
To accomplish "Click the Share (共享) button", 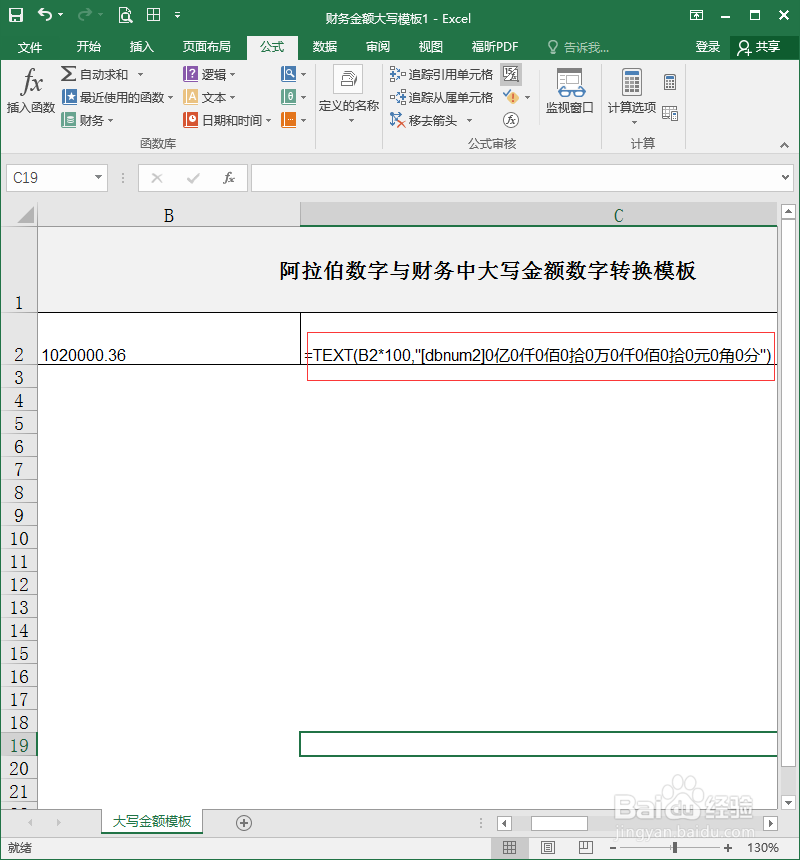I will click(x=764, y=46).
